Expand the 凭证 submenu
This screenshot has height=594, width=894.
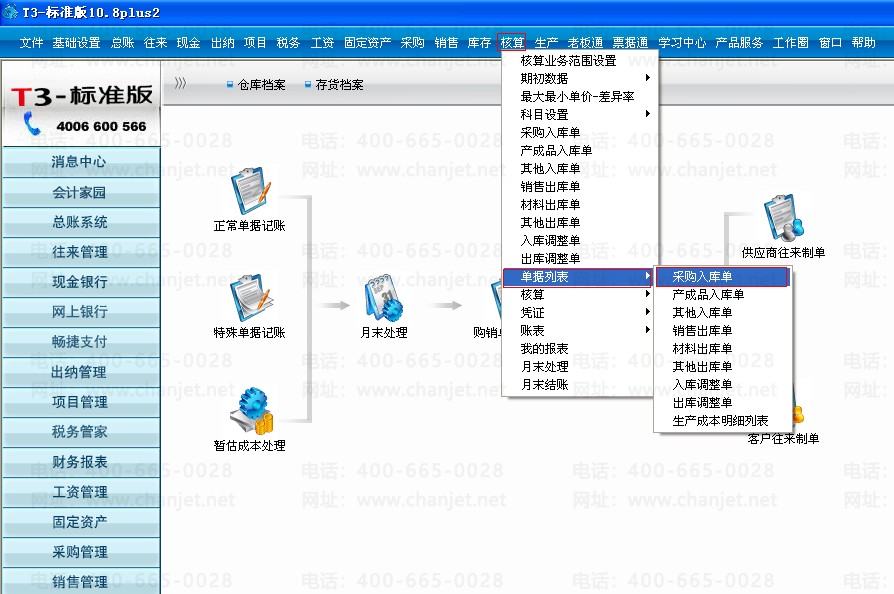580,313
